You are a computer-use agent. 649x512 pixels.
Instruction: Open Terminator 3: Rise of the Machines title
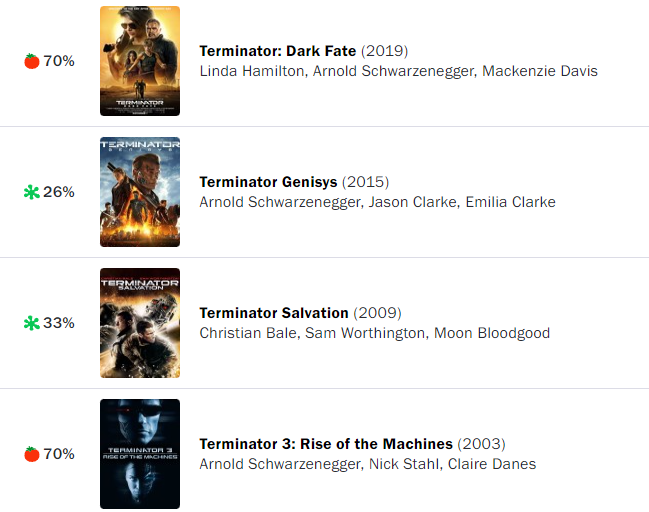coord(326,444)
